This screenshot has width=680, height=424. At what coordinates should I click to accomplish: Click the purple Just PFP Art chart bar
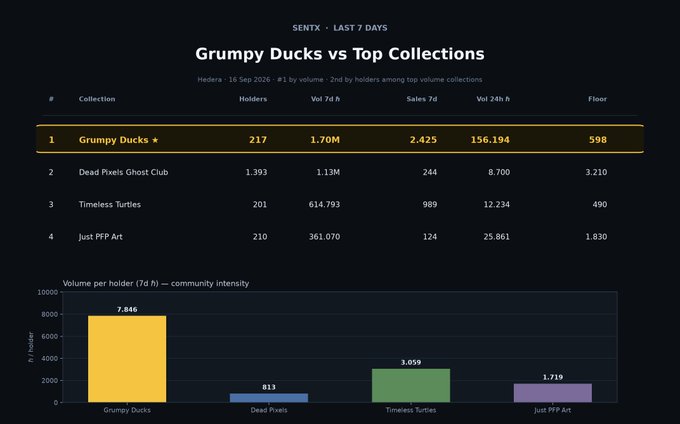coord(553,393)
